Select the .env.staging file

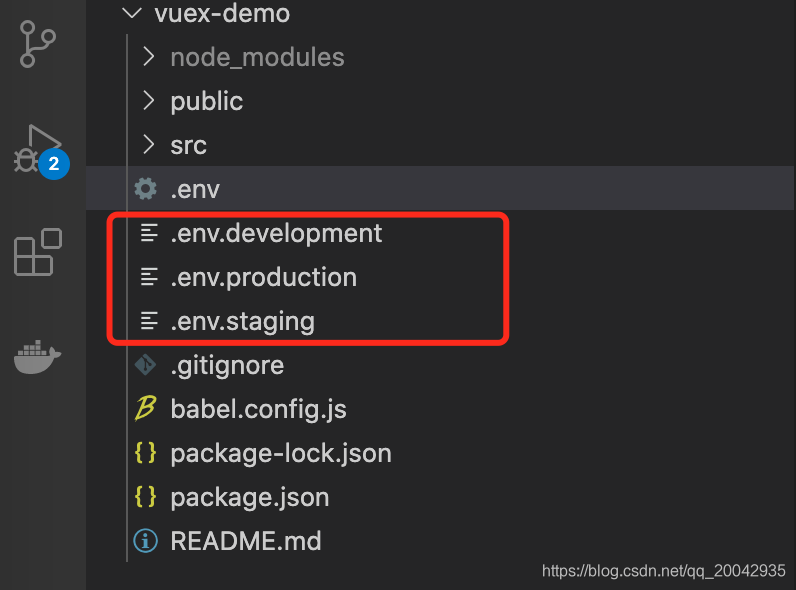[x=242, y=321]
